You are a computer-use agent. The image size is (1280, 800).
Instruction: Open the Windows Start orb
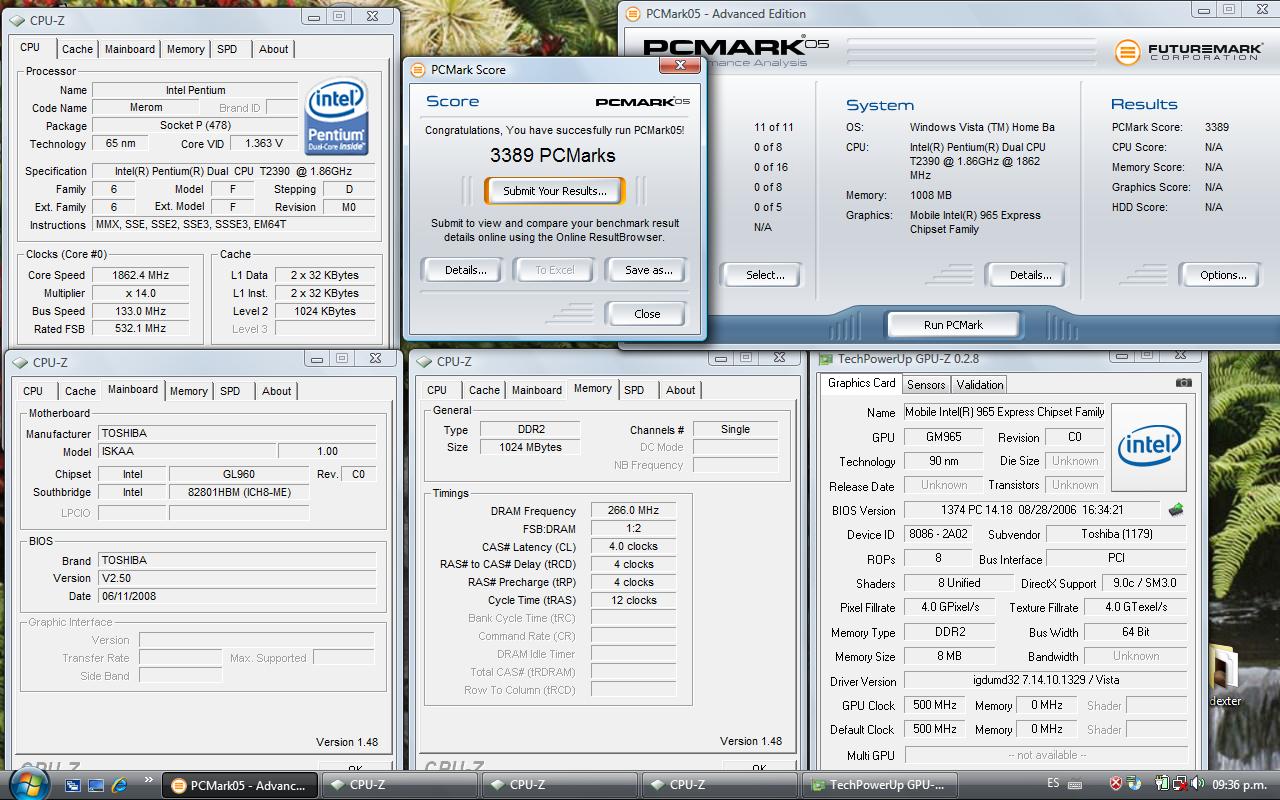[27, 783]
